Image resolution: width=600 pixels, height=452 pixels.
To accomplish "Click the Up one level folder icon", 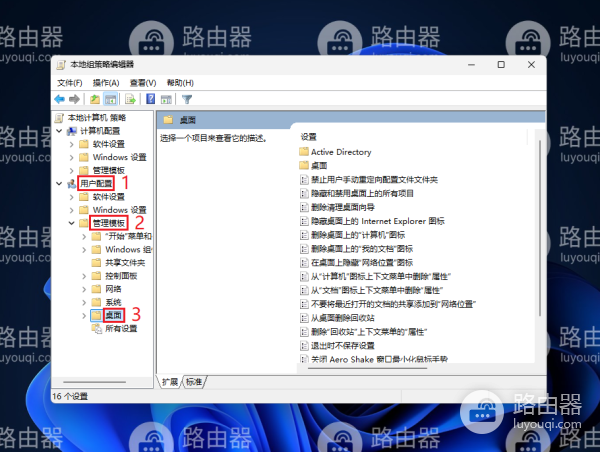I will pos(94,100).
